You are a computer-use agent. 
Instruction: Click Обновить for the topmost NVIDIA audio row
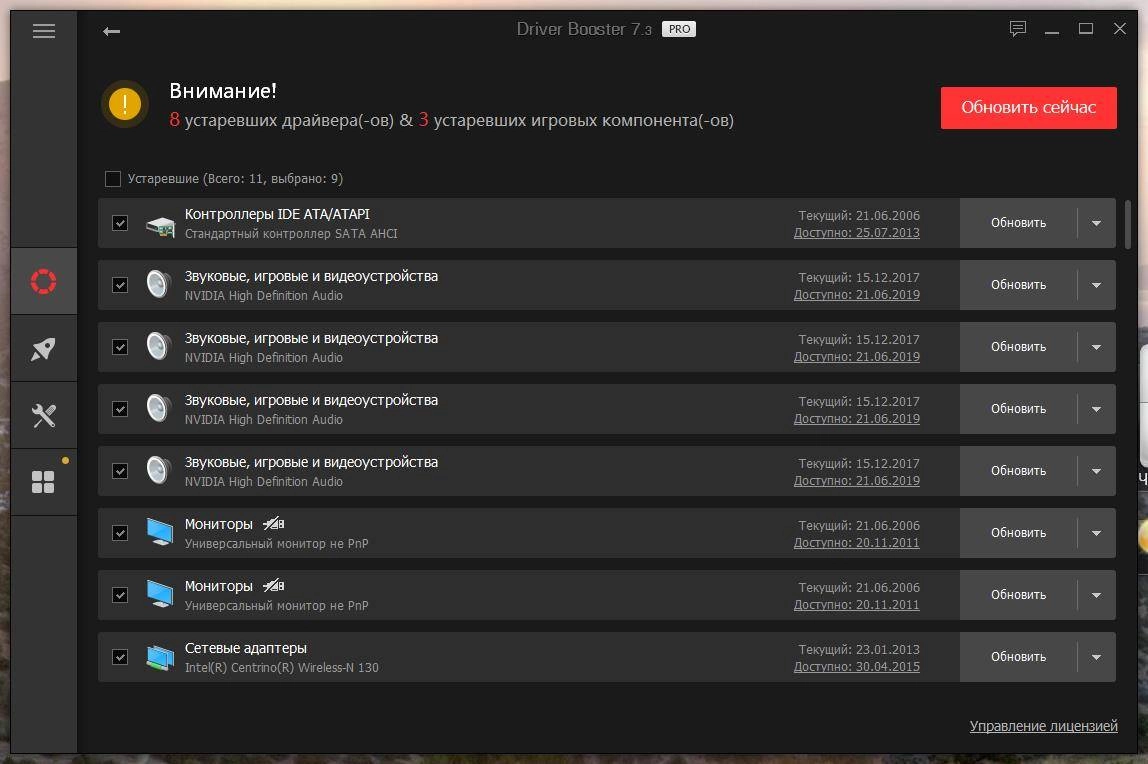1018,285
